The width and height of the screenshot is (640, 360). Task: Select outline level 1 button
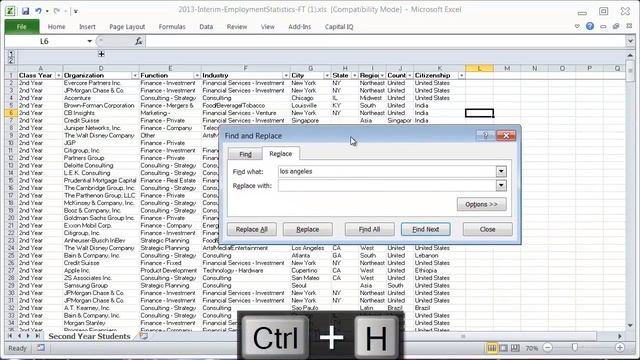tap(11, 53)
